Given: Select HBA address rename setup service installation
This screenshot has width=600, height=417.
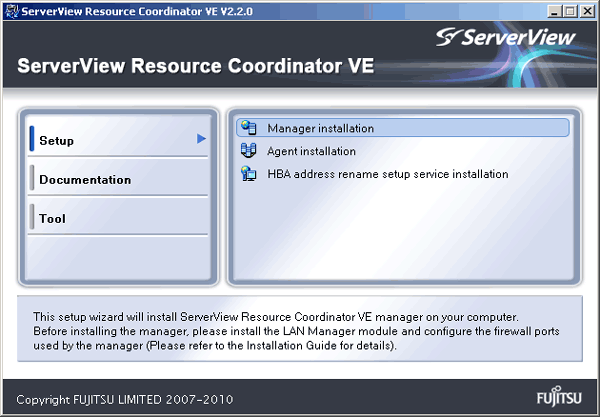Looking at the screenshot, I should (388, 174).
